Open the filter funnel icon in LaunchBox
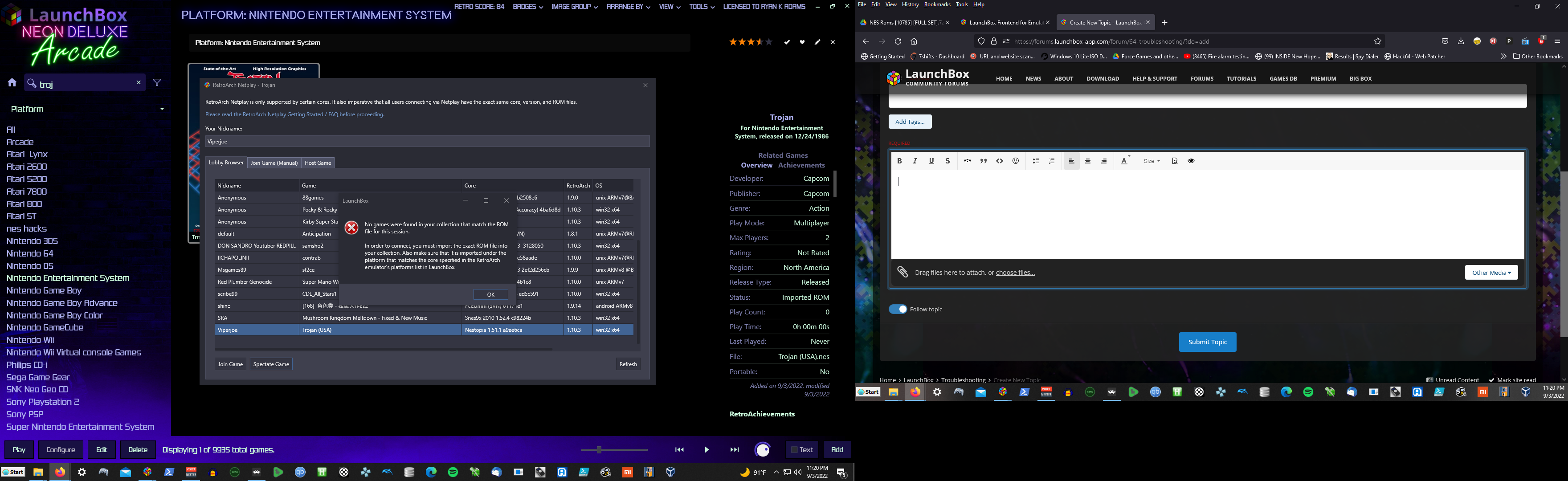The image size is (1568, 481). coord(157,83)
